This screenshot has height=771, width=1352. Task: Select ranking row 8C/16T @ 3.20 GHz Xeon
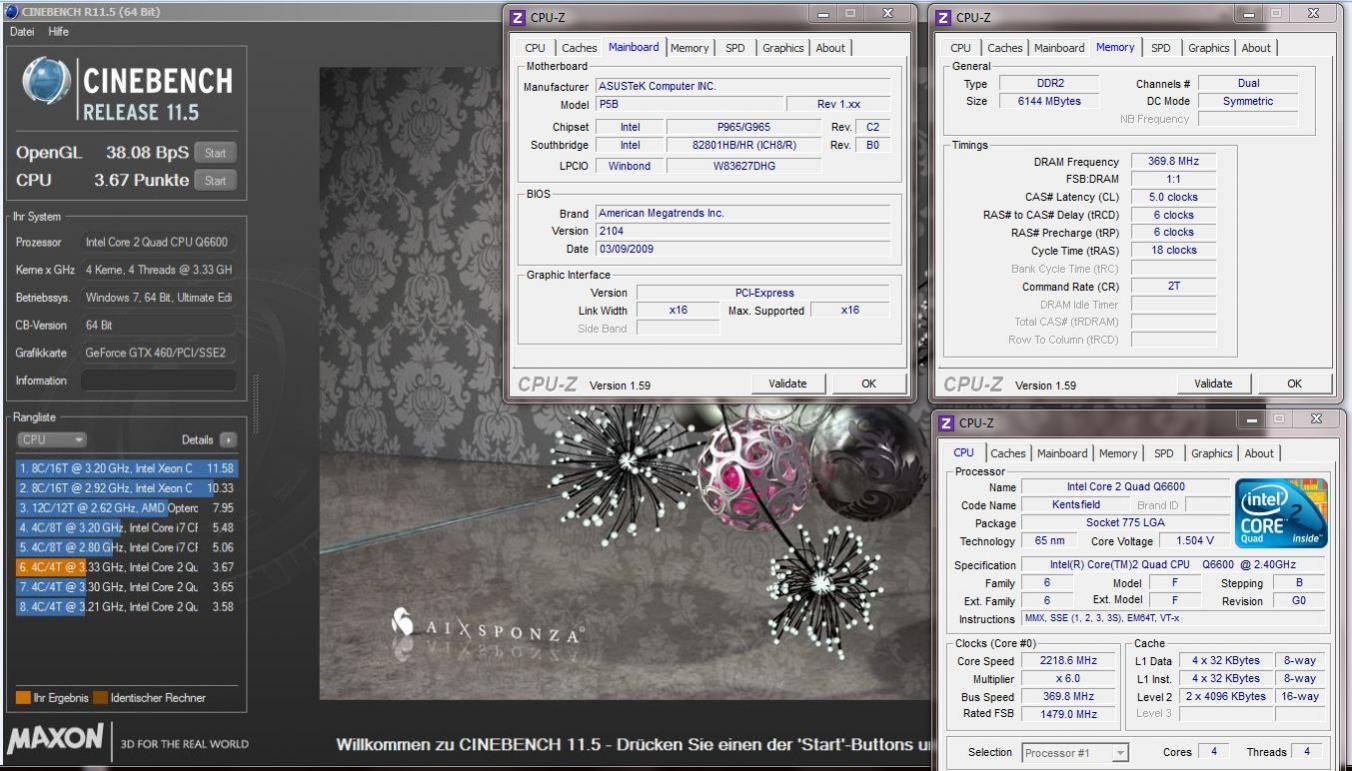[127, 468]
